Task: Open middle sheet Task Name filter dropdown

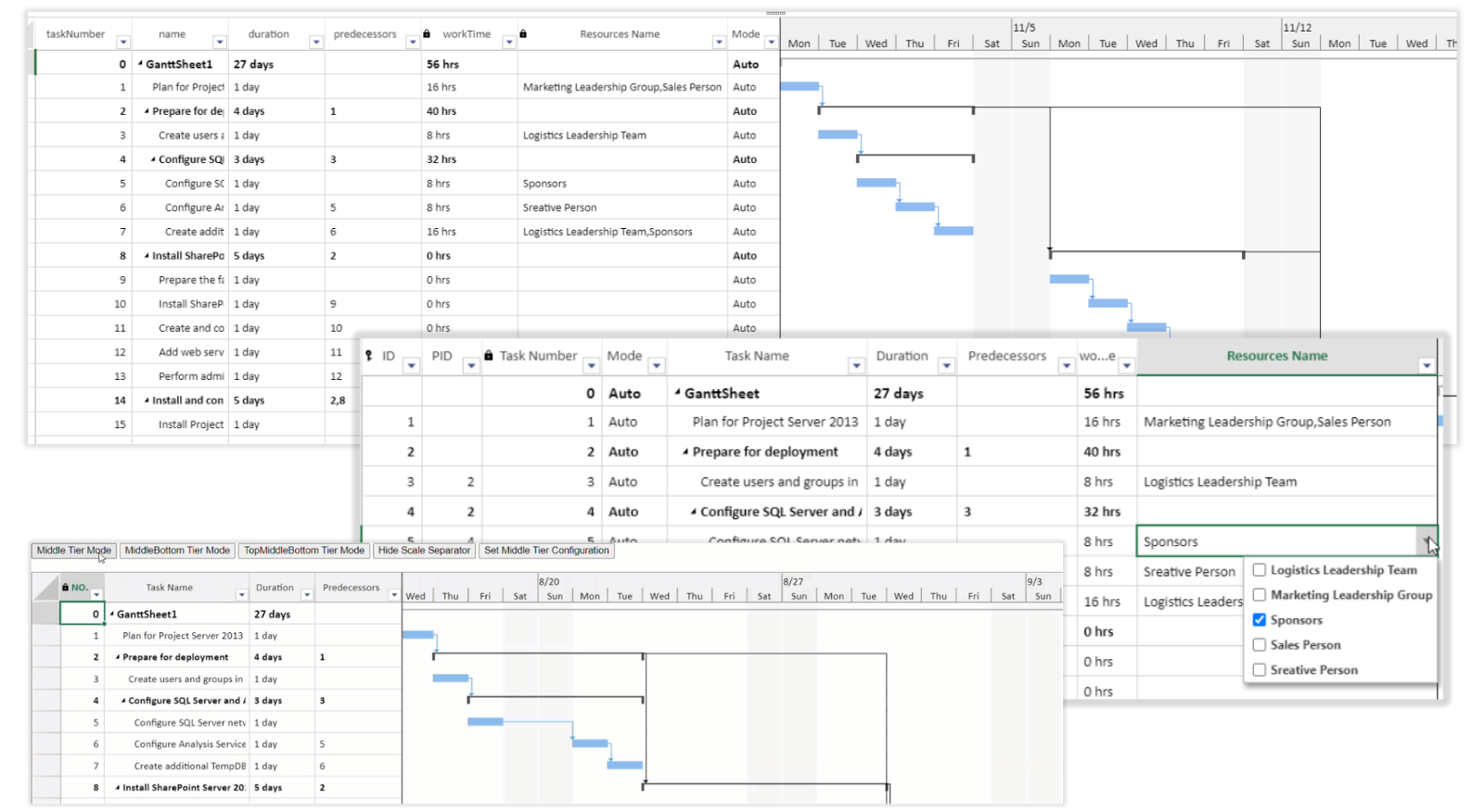Action: pos(856,366)
